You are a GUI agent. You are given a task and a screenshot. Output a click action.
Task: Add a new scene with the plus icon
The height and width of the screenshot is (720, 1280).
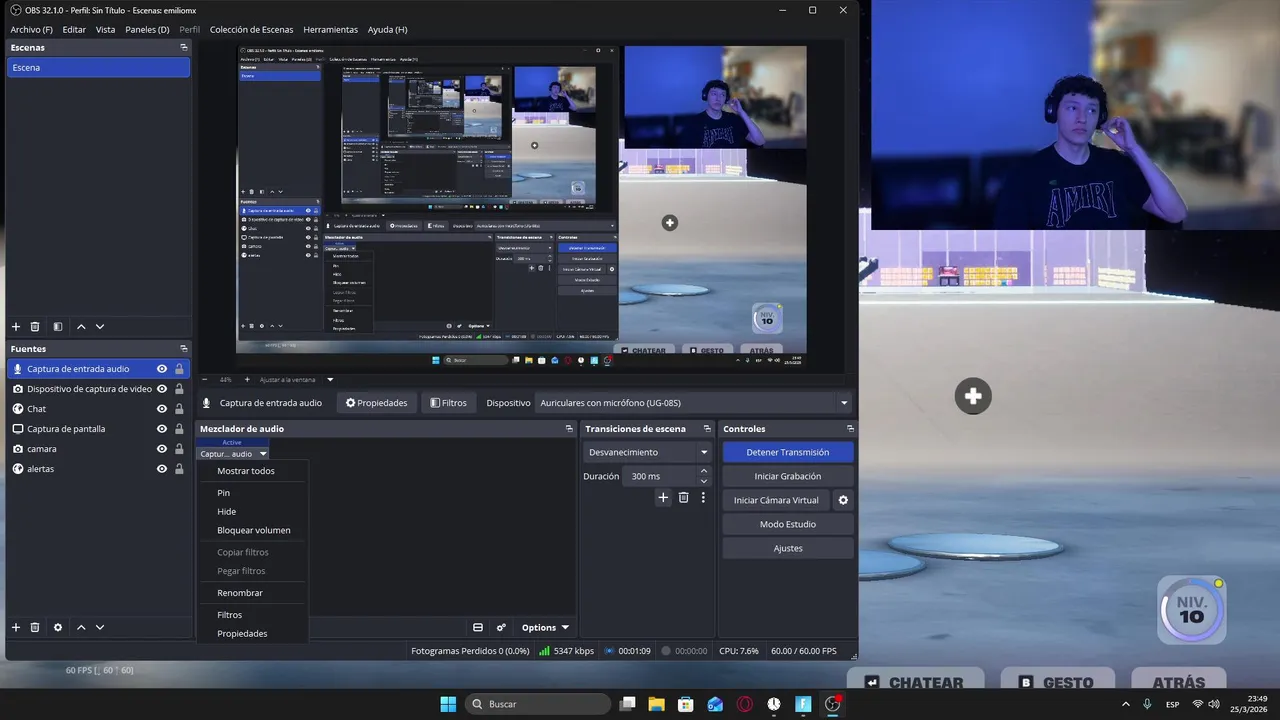16,327
